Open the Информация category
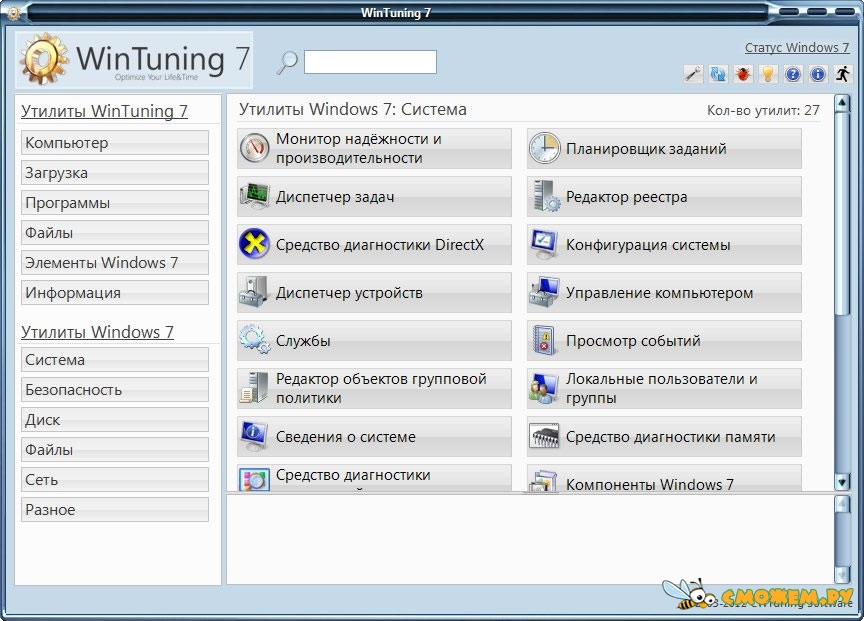This screenshot has width=864, height=621. 115,293
